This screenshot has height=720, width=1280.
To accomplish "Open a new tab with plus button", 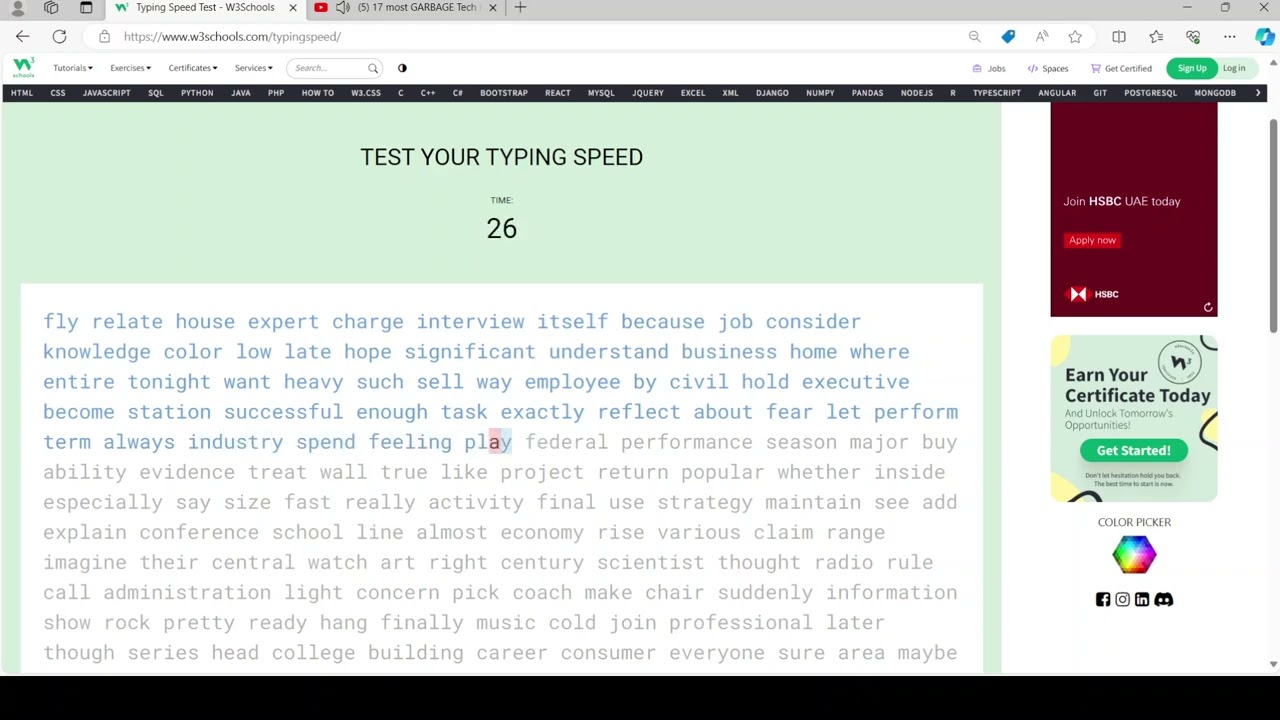I will pos(520,8).
